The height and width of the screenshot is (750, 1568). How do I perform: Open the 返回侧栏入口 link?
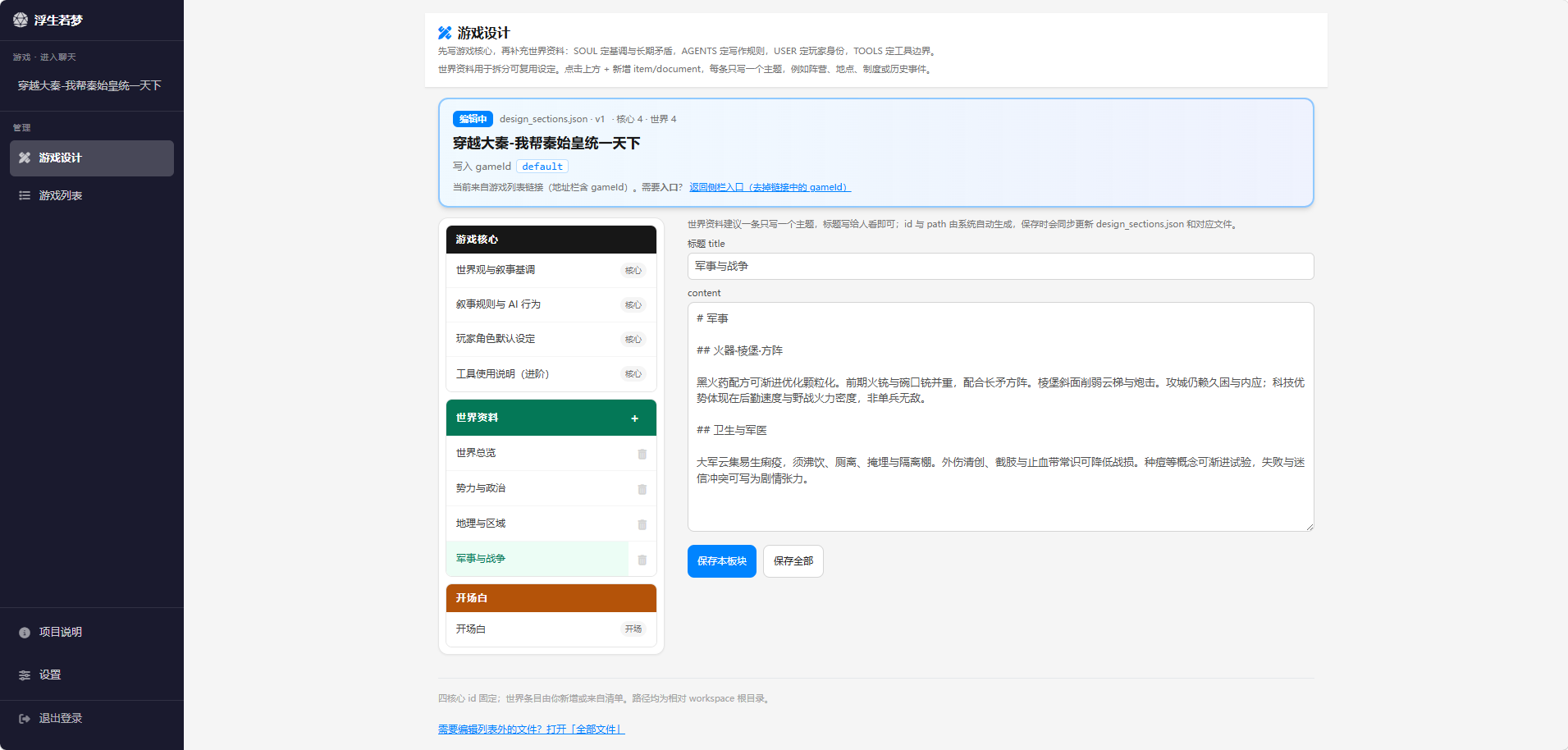click(768, 187)
